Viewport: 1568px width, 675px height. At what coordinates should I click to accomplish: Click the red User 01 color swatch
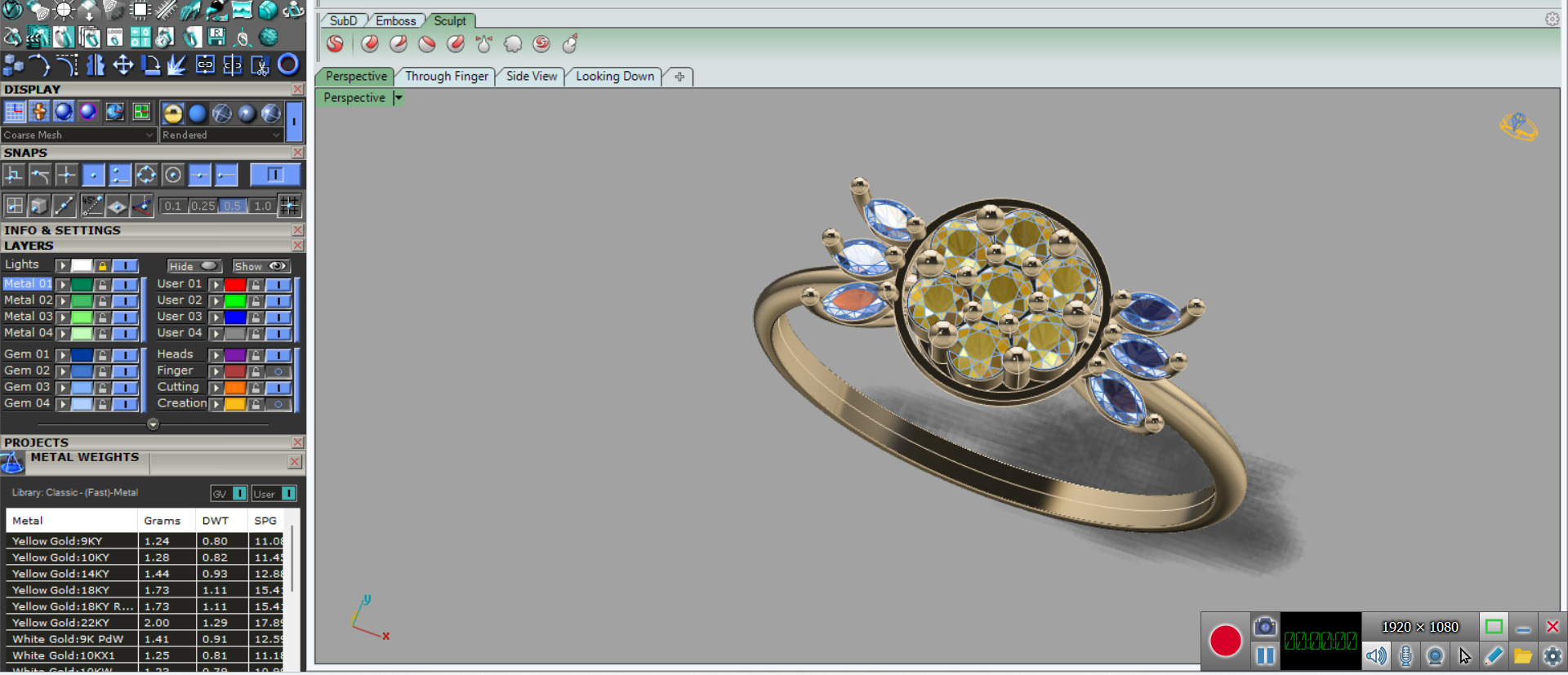[235, 285]
